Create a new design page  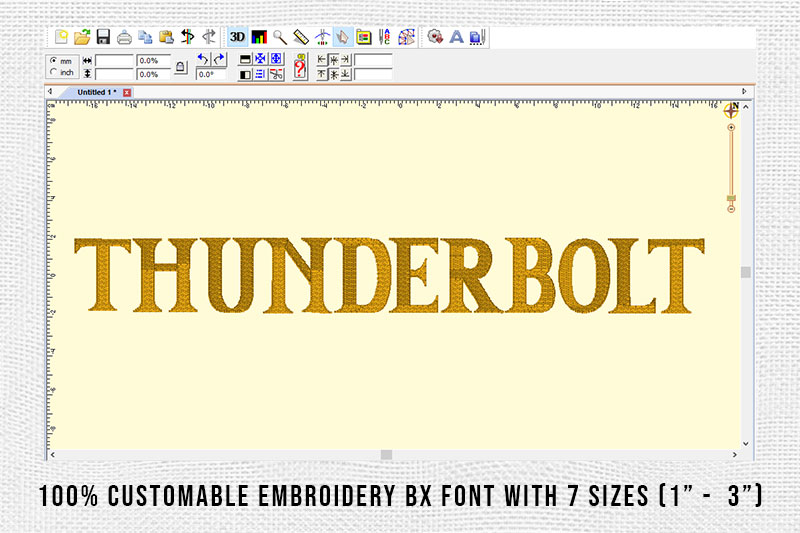point(61,37)
